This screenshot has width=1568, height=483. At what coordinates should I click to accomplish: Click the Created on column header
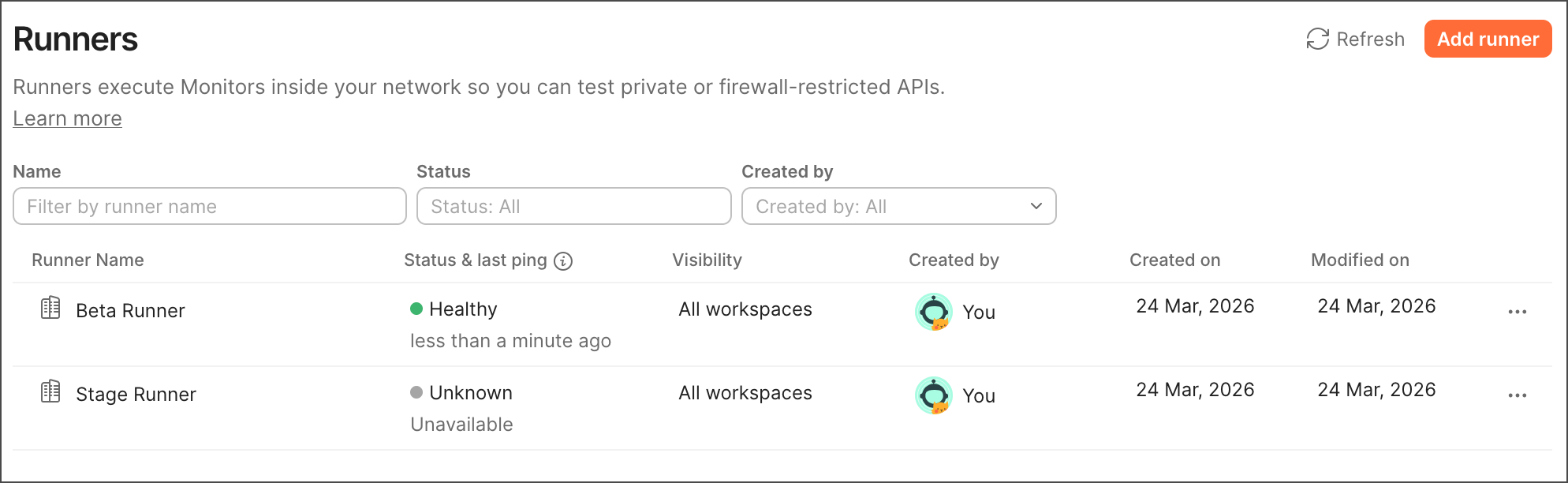point(1174,260)
